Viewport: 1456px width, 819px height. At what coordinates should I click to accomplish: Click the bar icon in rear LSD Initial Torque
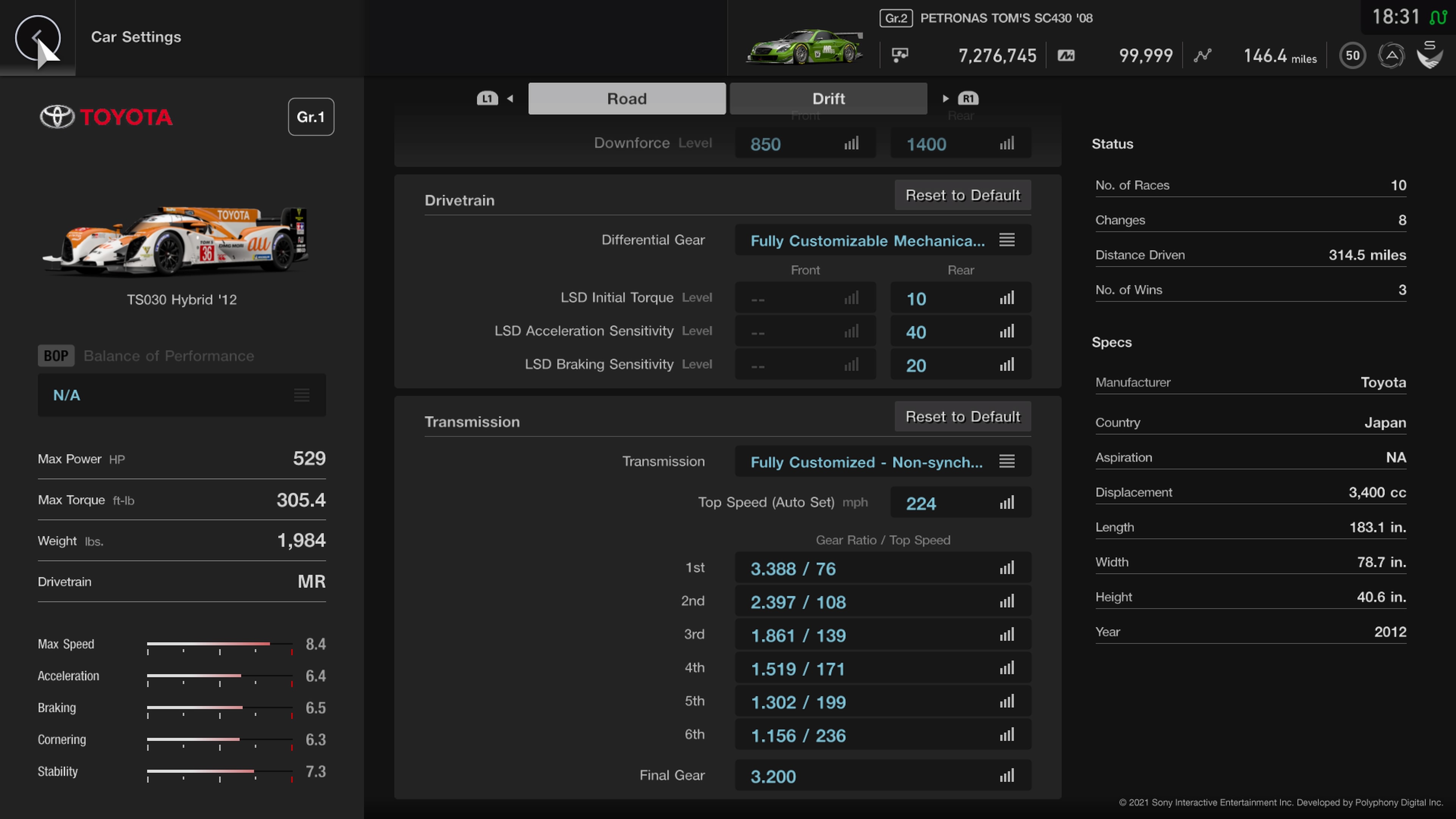click(x=1007, y=297)
